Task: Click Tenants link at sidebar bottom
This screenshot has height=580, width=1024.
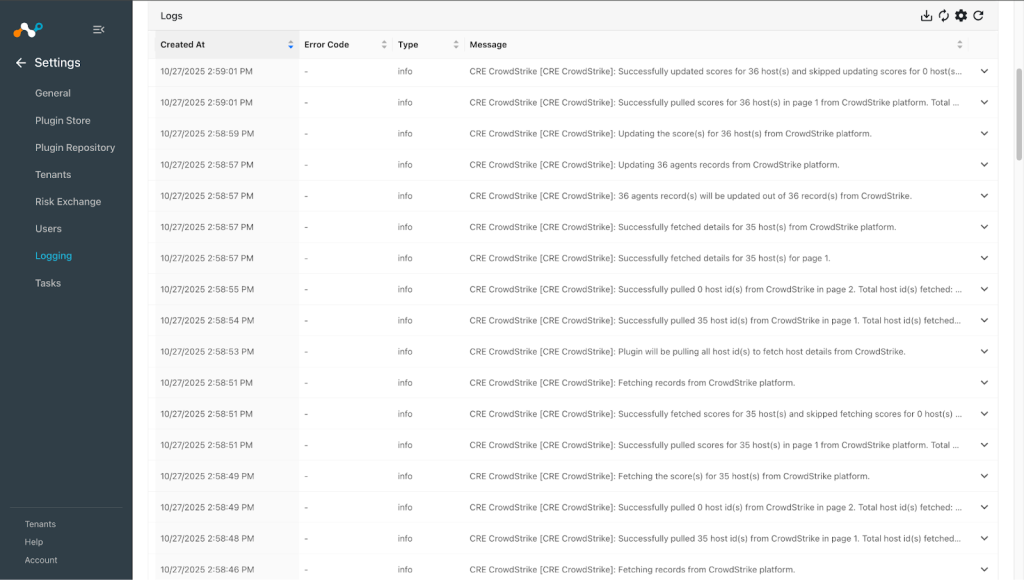Action: pos(40,524)
